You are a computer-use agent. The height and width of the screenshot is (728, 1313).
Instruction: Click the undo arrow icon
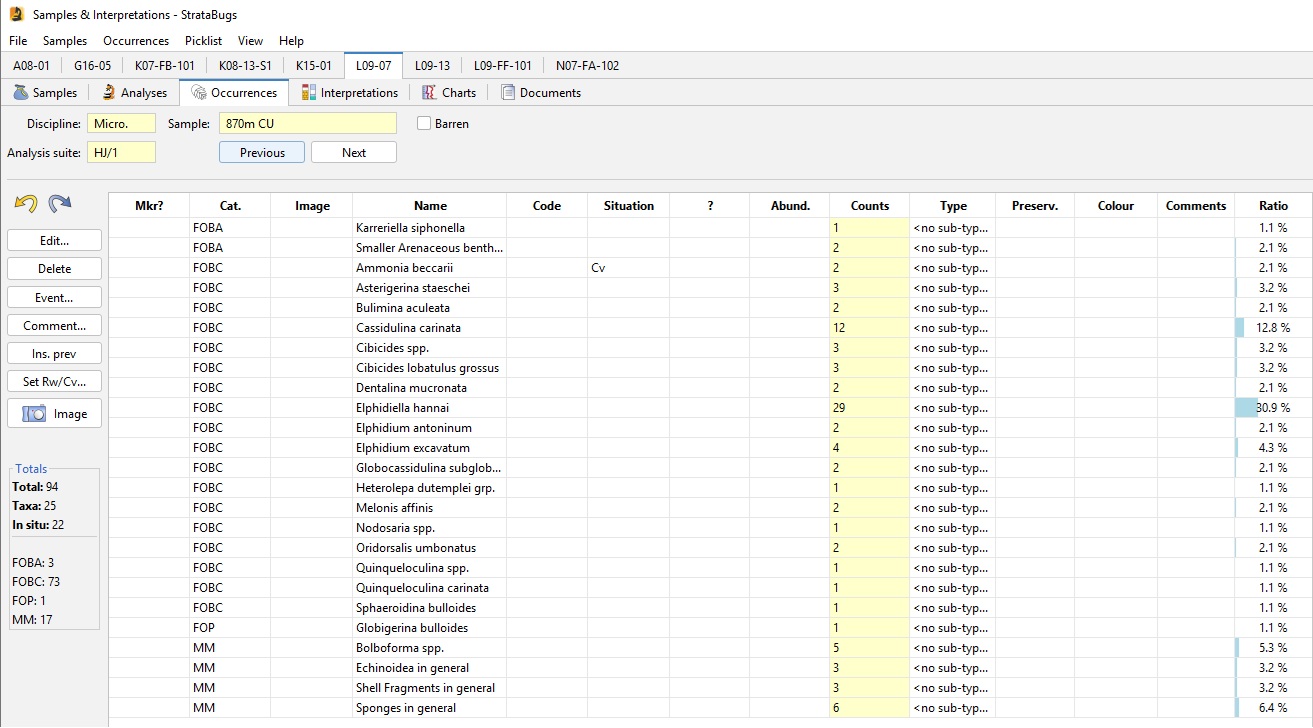point(26,204)
